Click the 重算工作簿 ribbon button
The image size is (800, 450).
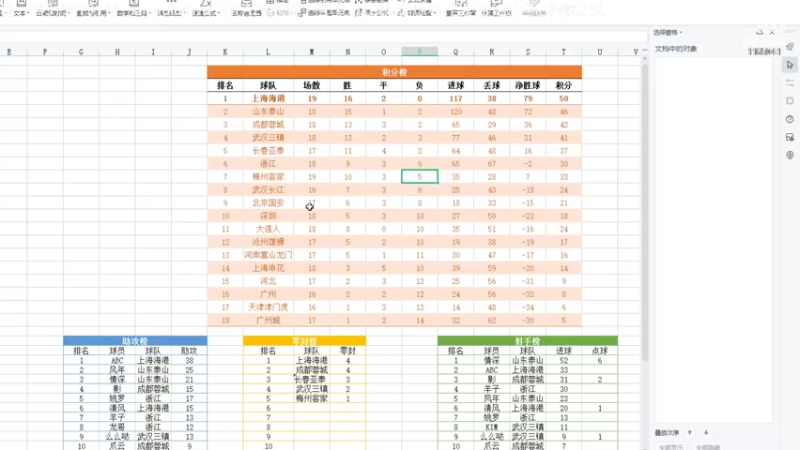tap(461, 9)
